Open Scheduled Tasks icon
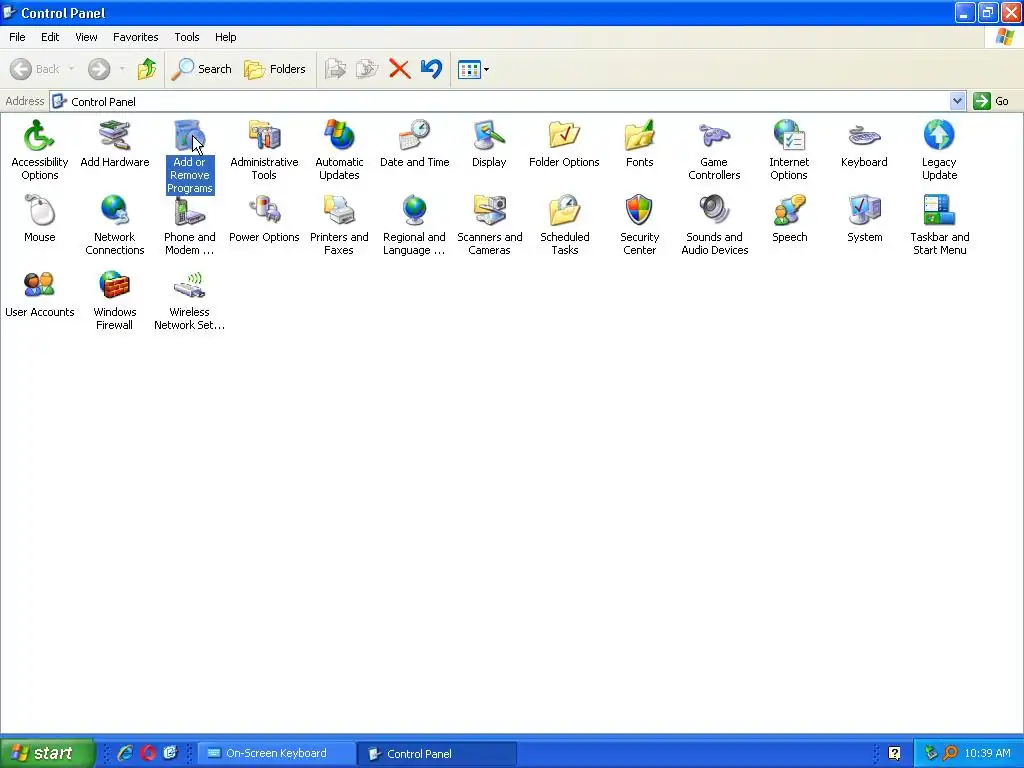This screenshot has height=768, width=1024. click(564, 225)
